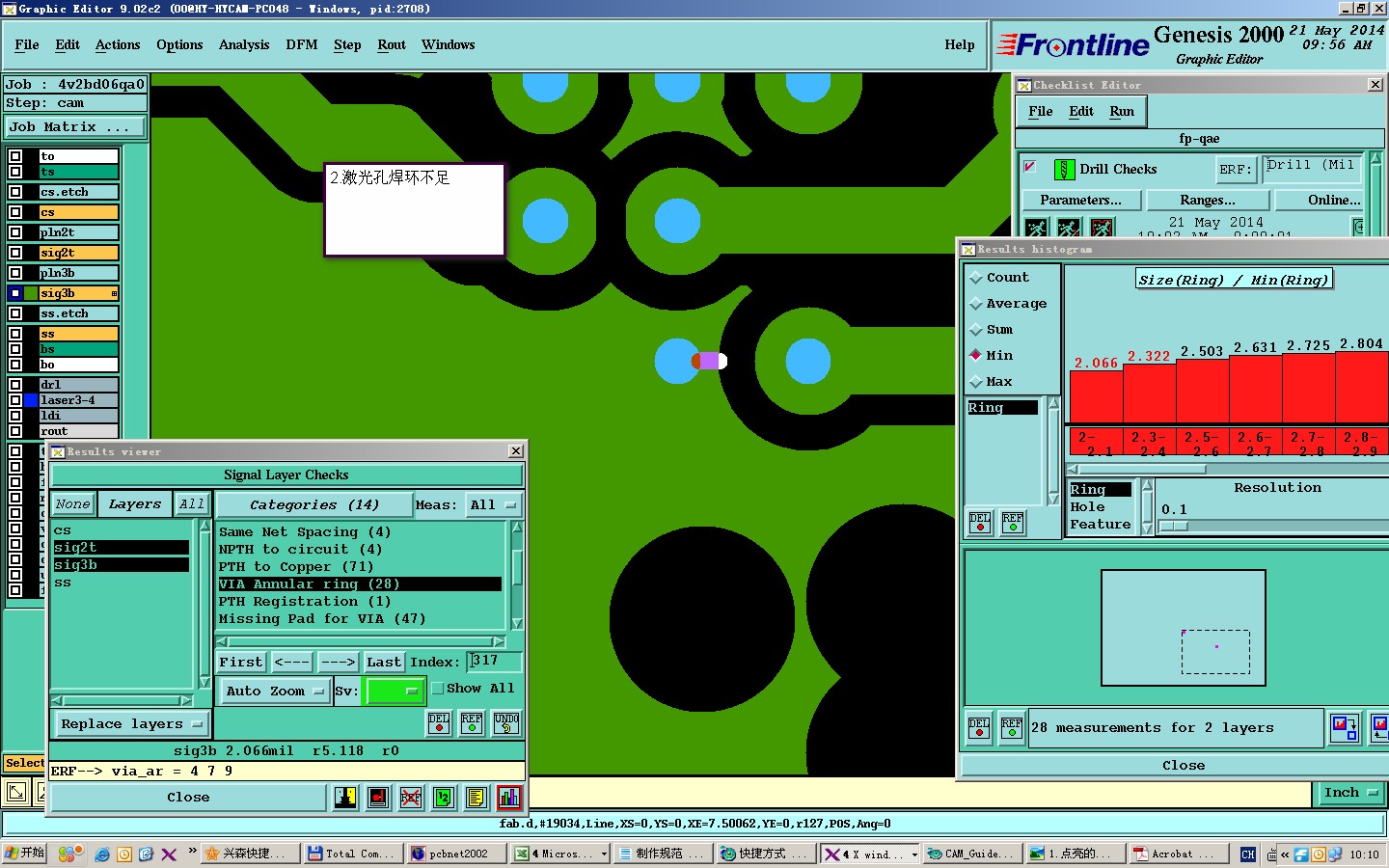
Task: Click the <--- previous result button
Action: [291, 663]
